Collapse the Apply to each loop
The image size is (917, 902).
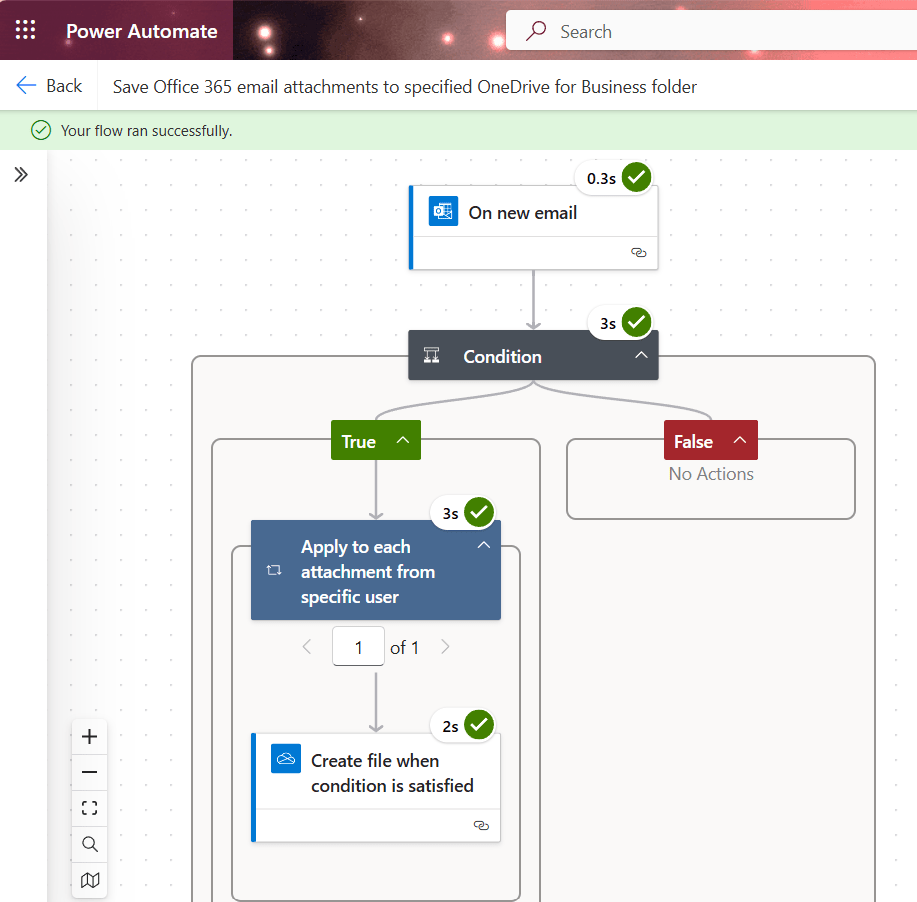click(x=483, y=545)
